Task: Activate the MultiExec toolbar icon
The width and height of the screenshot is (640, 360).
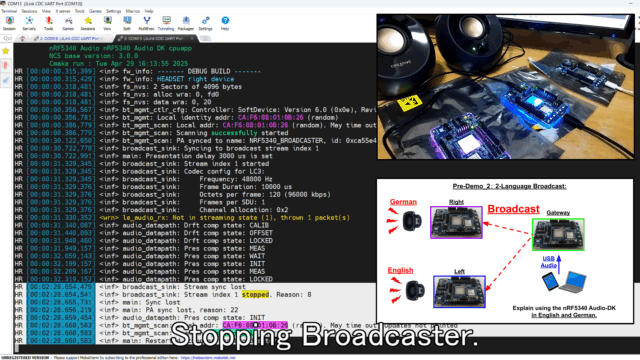Action: point(147,23)
